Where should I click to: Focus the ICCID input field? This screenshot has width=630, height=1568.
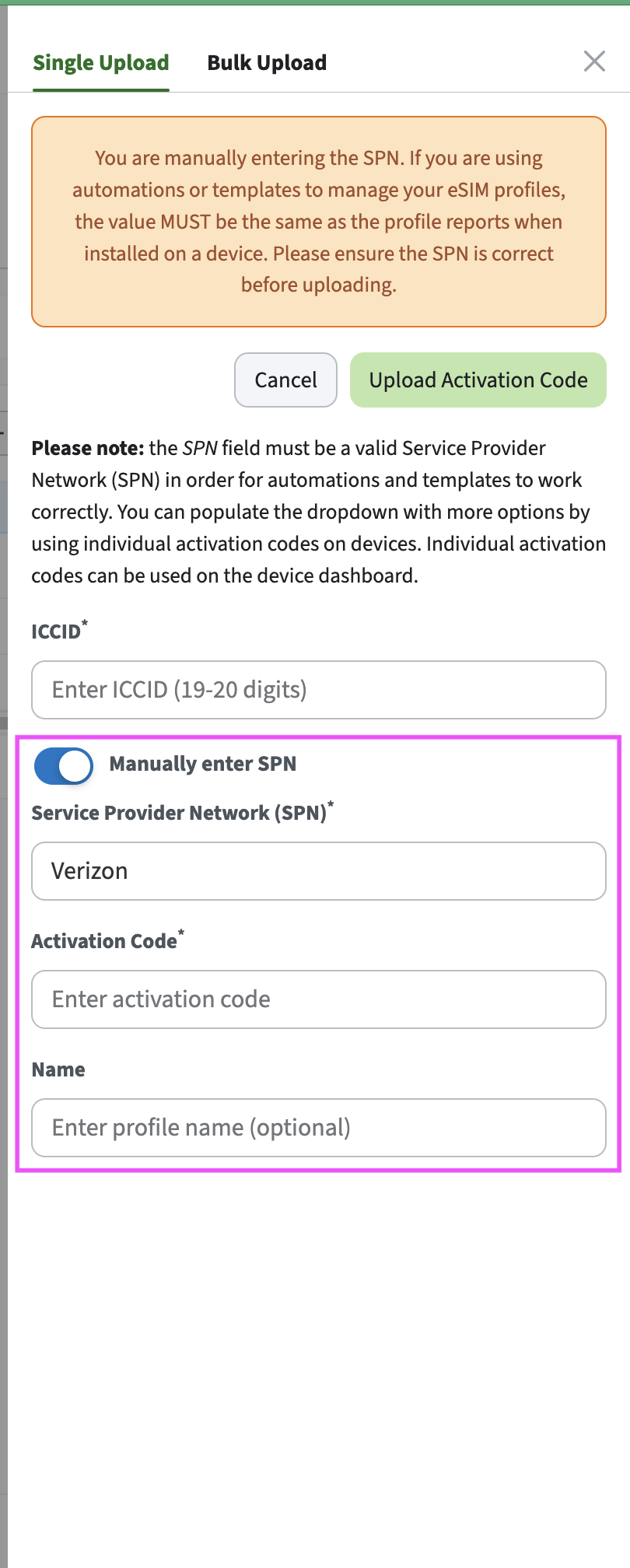coord(319,690)
